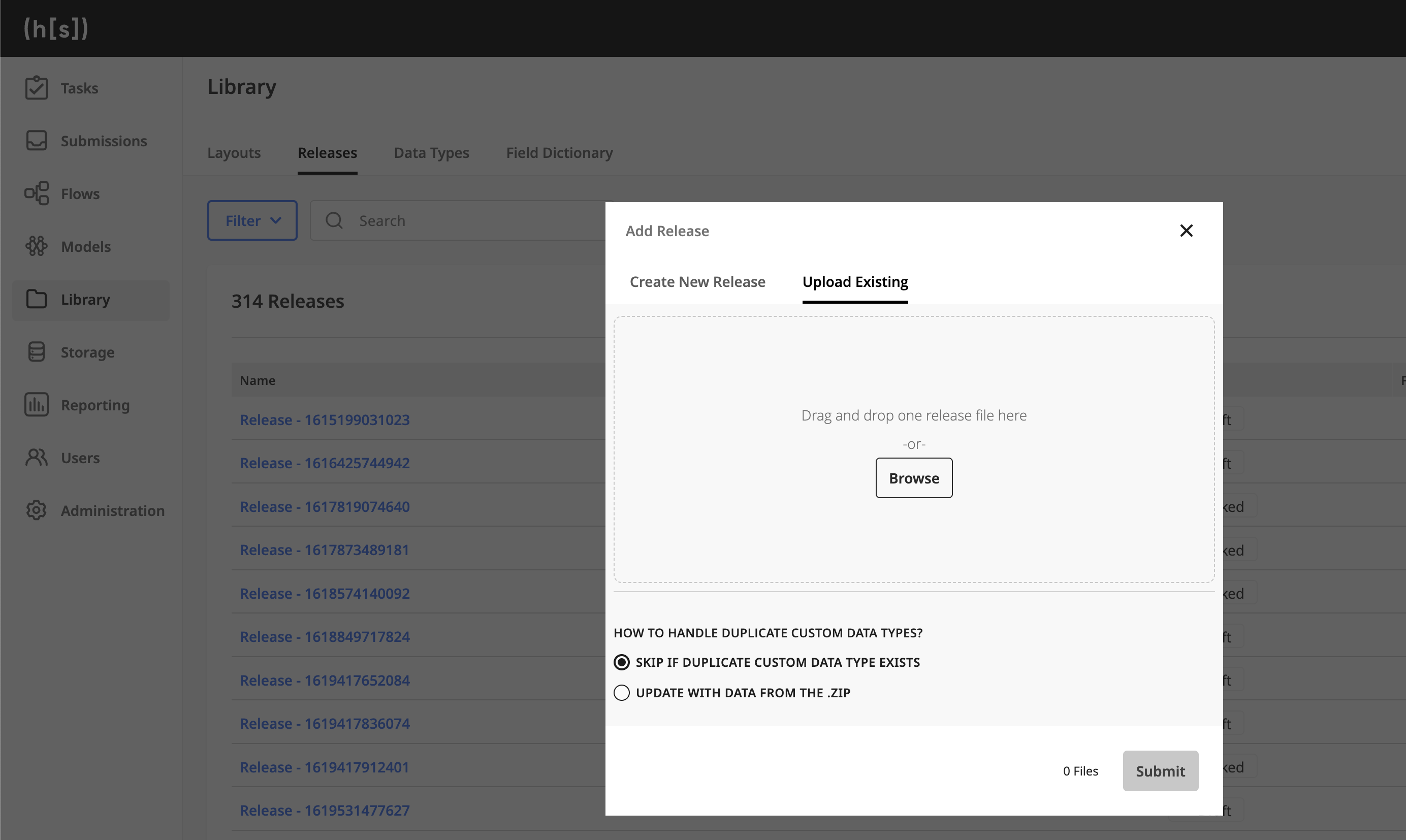1406x840 pixels.
Task: Click the Storage database icon
Action: 36,352
